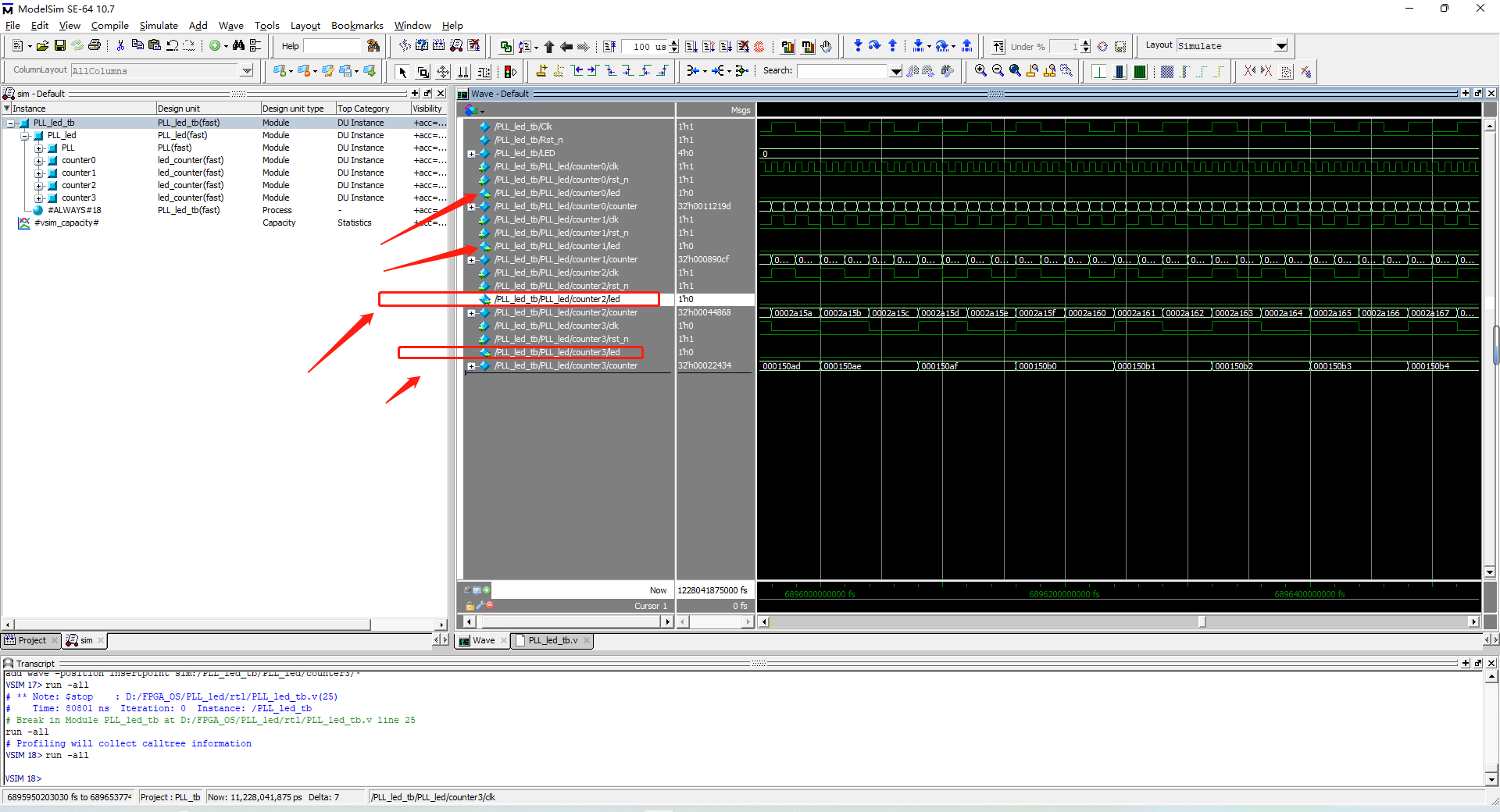Open the File menu
Screen dimensions: 1500x812
click(x=12, y=25)
